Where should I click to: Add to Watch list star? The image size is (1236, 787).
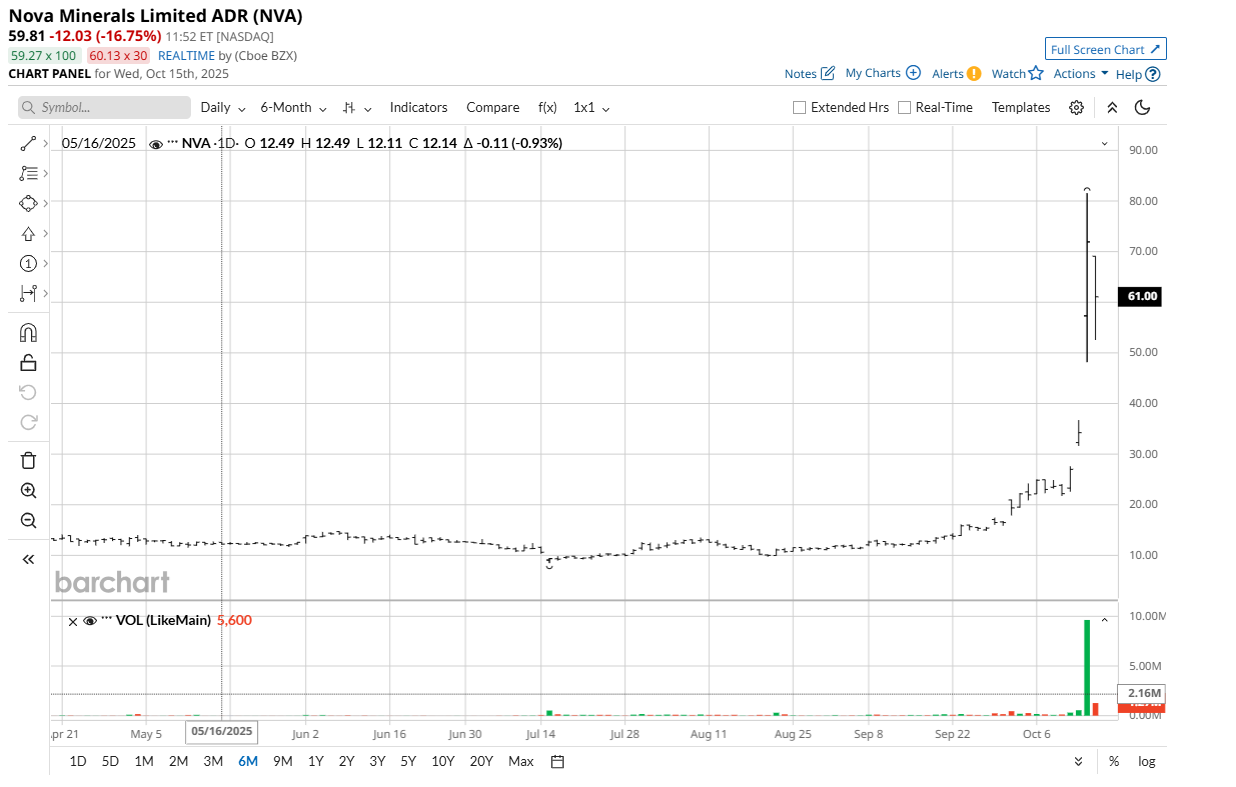1036,74
